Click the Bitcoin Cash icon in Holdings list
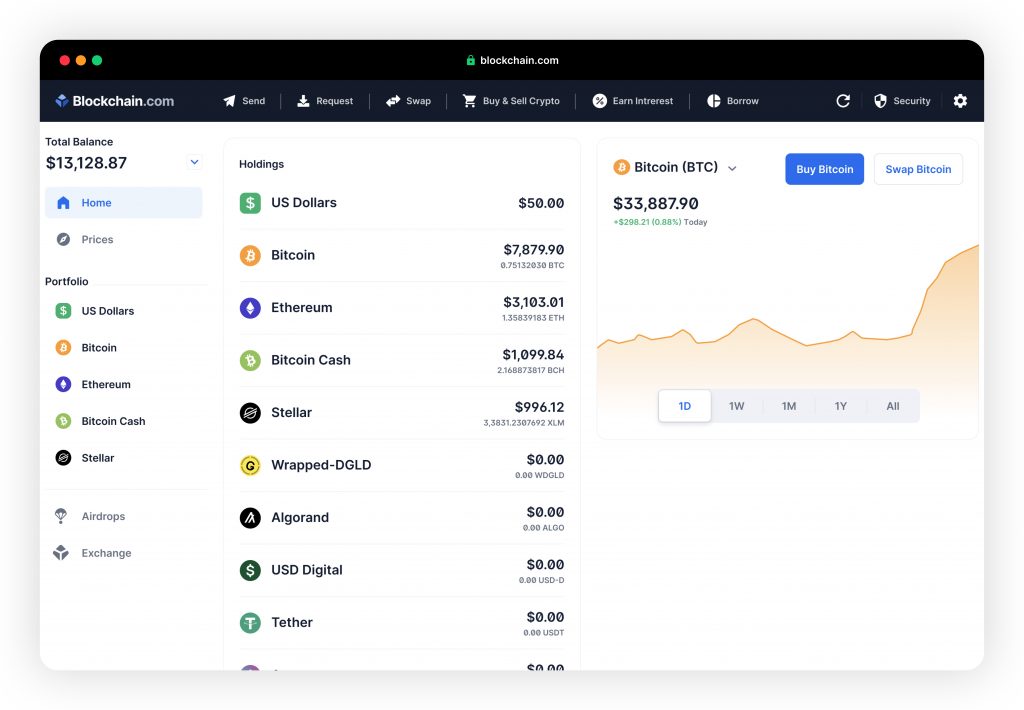Image resolution: width=1024 pixels, height=710 pixels. (x=250, y=360)
